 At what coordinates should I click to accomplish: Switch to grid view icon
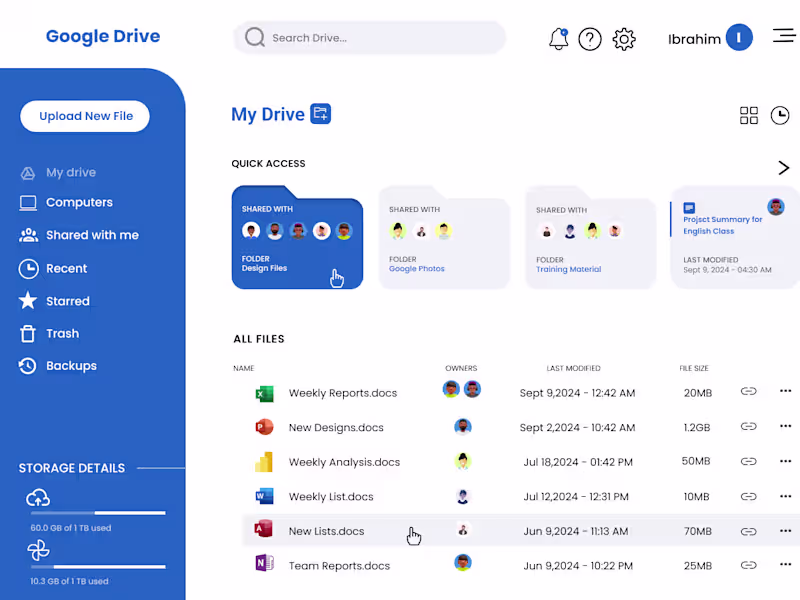click(749, 116)
